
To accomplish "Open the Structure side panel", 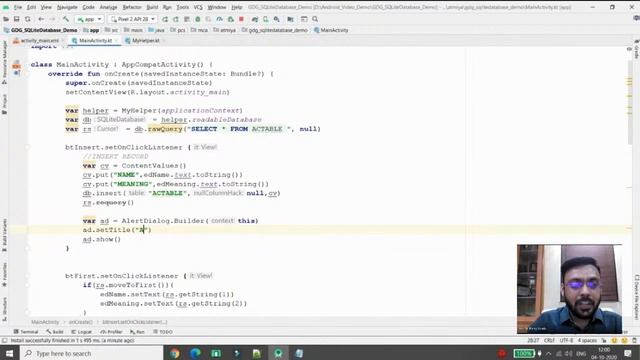I will [x=4, y=309].
